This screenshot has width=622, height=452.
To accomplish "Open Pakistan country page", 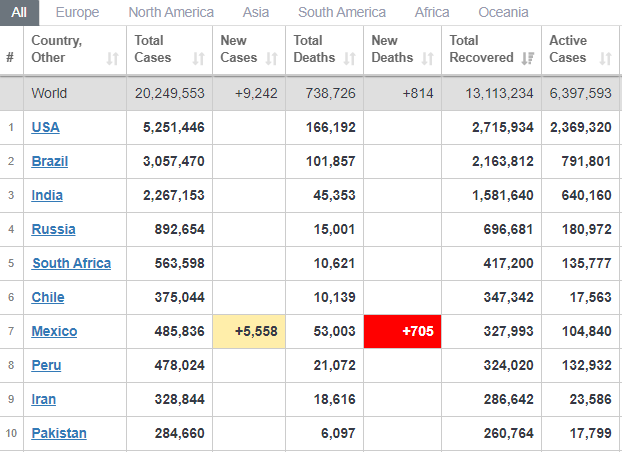I will coord(59,433).
